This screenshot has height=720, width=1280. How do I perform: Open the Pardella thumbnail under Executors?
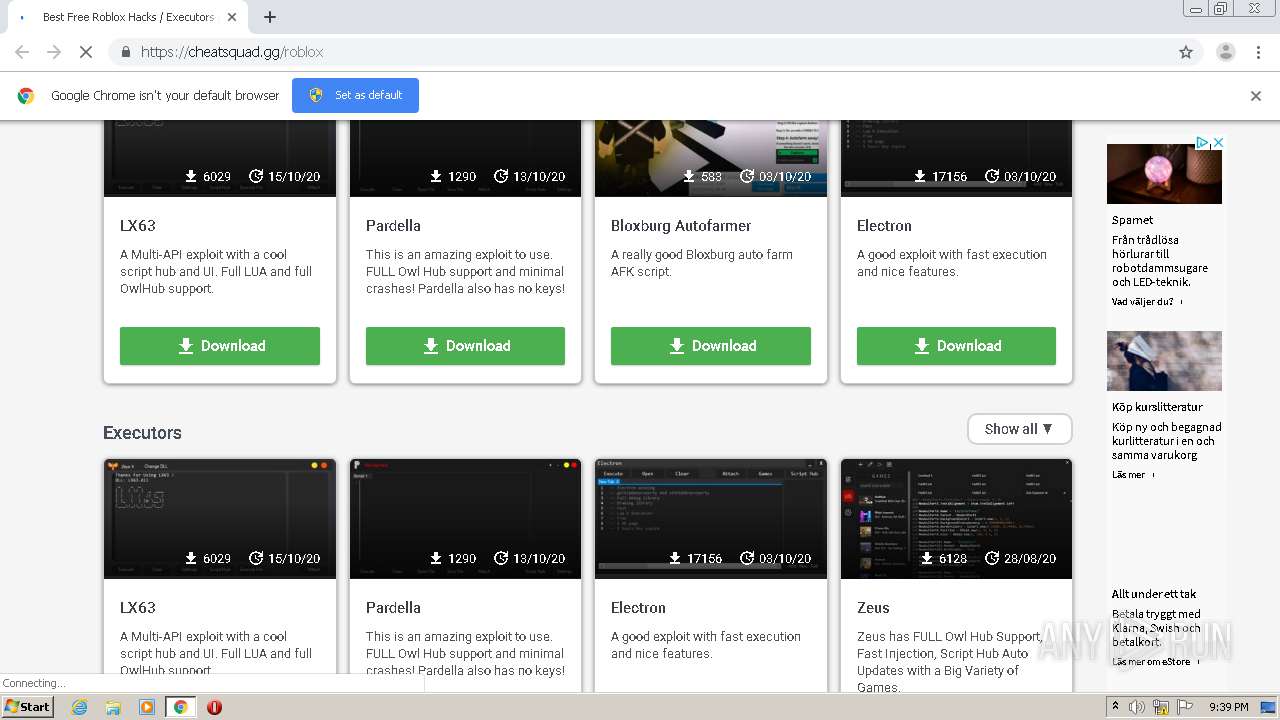pos(465,518)
